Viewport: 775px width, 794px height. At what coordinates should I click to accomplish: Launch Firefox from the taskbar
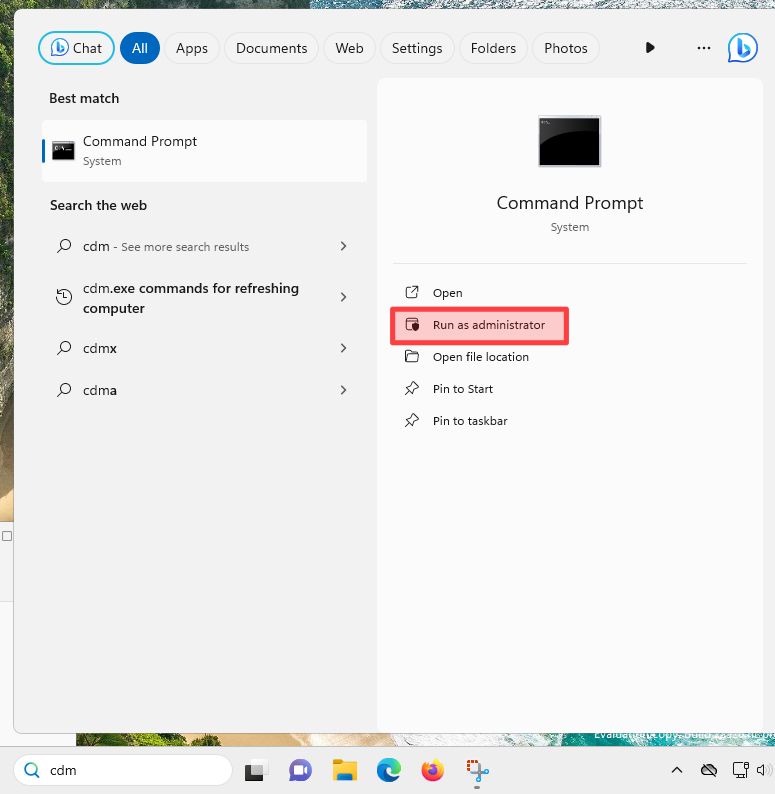(x=433, y=771)
